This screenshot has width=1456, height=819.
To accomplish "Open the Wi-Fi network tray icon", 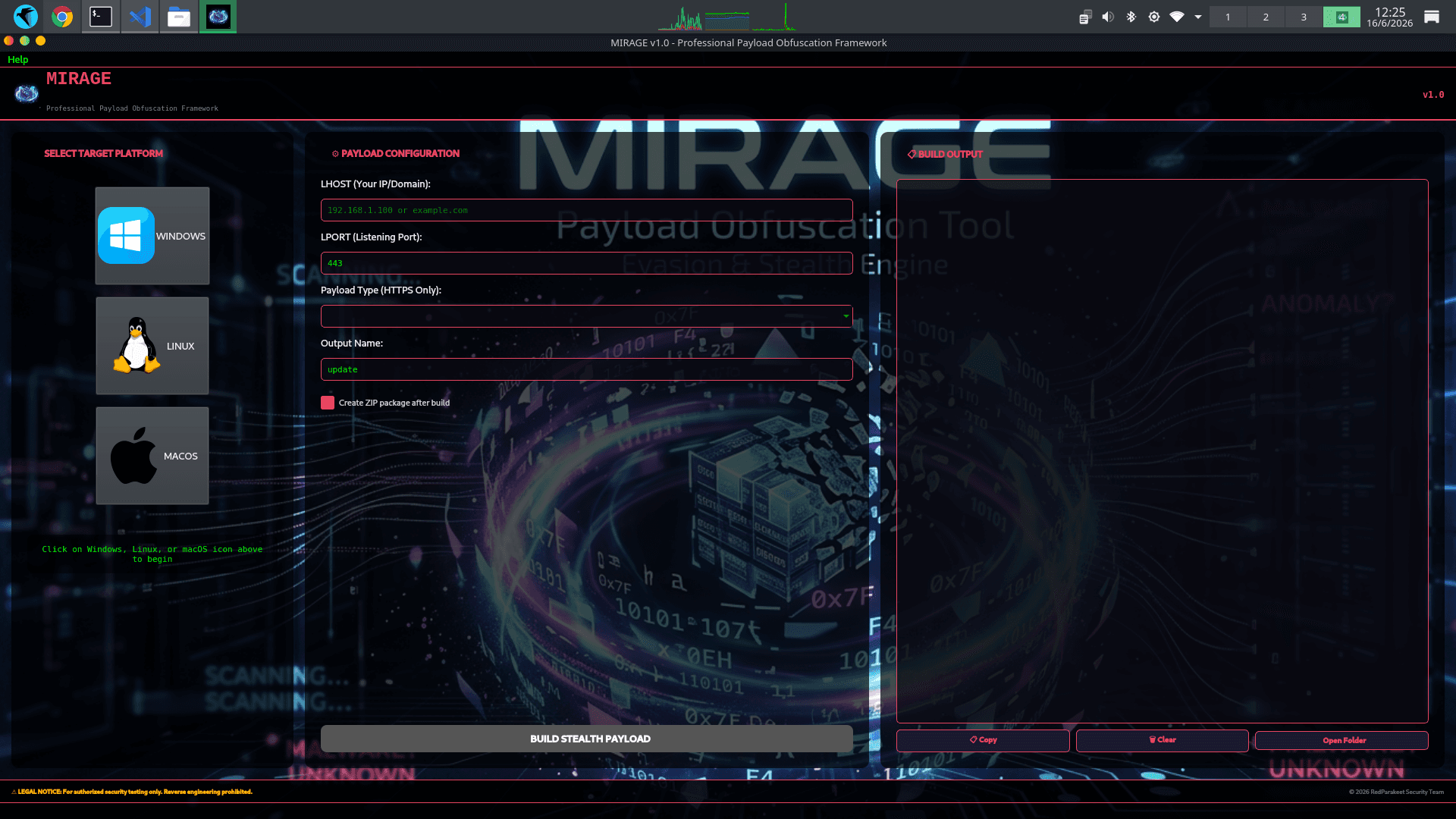I will click(1177, 17).
